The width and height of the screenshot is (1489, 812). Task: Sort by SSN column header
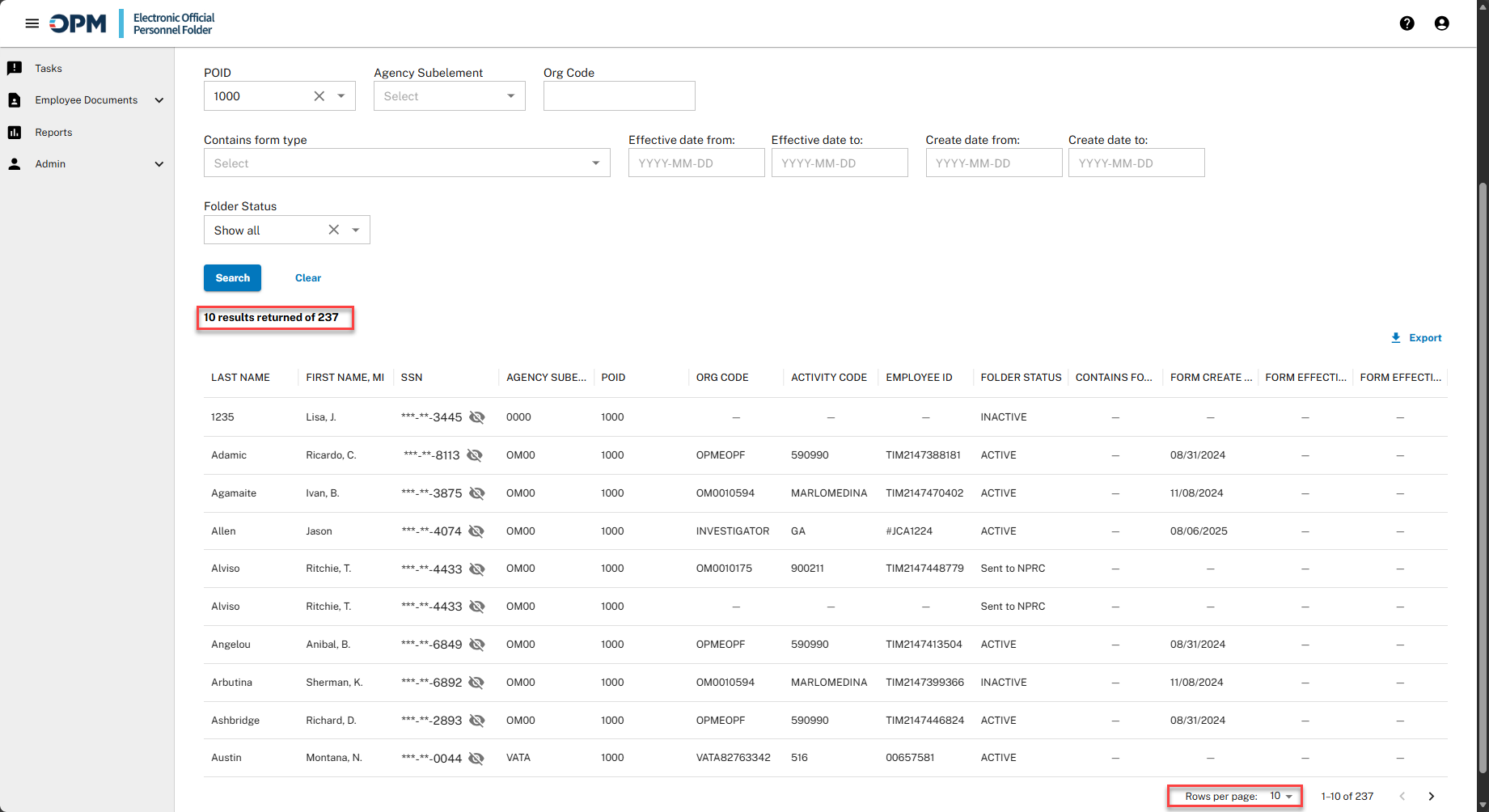point(412,378)
